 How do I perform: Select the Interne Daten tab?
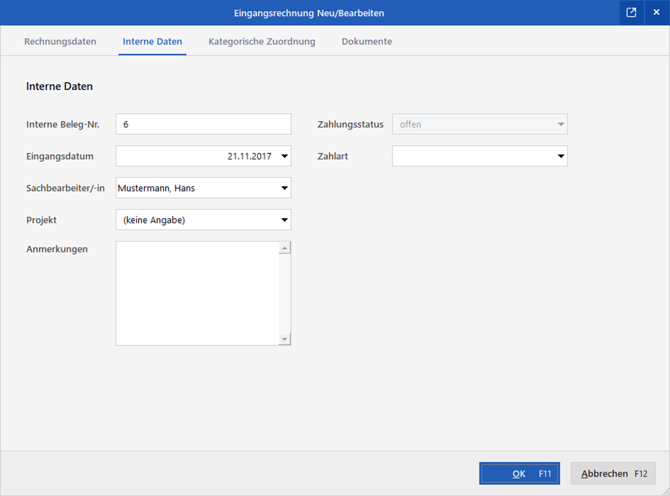coord(152,42)
